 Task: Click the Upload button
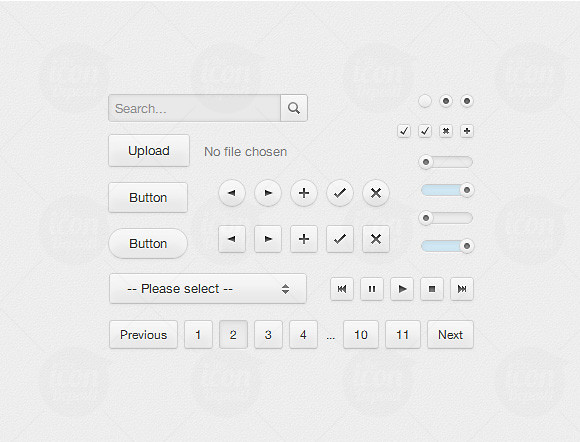[x=149, y=151]
